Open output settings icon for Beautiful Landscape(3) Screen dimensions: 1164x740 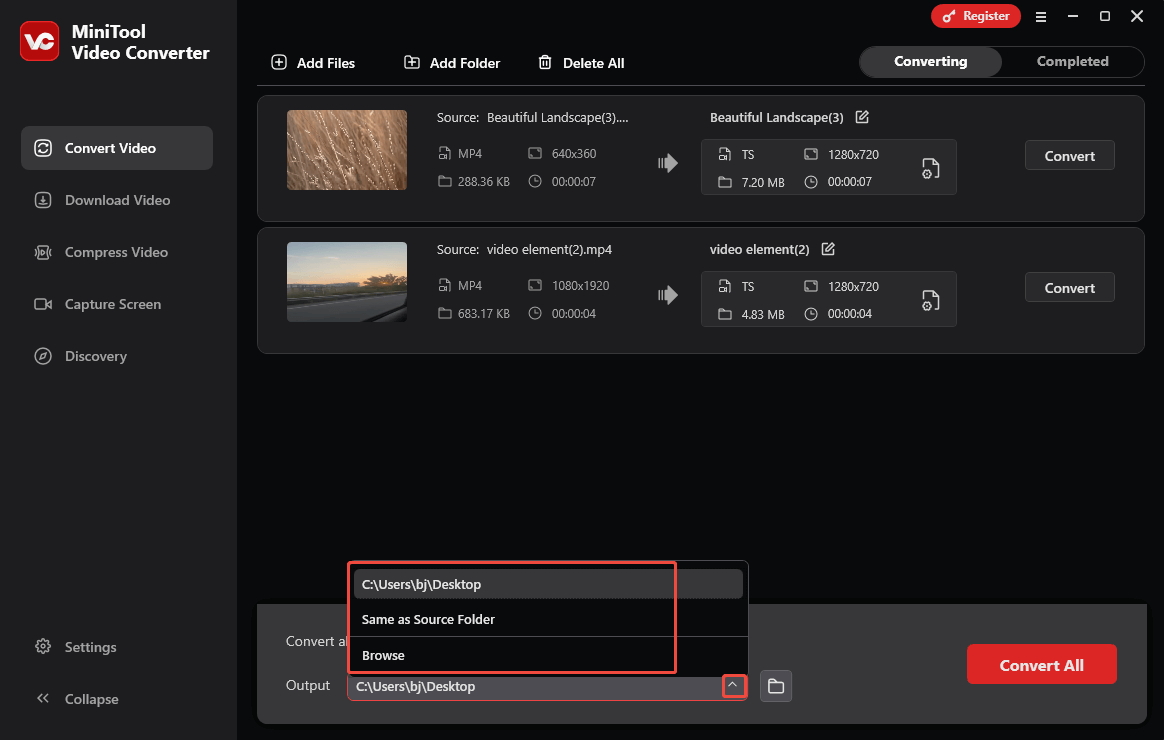[930, 168]
